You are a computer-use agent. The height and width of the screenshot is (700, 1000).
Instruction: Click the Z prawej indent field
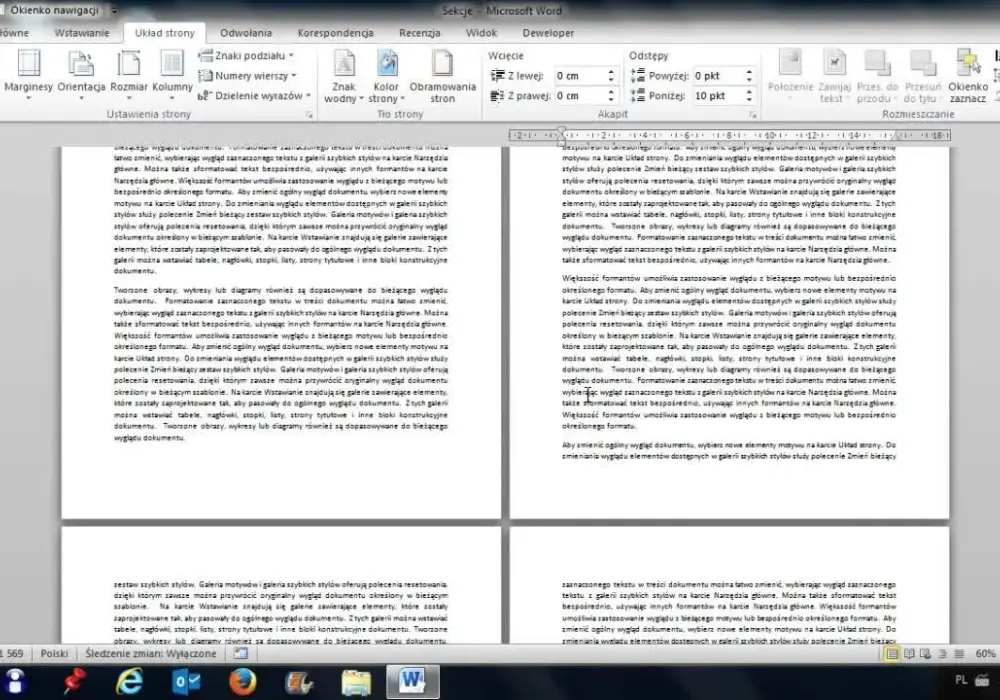(x=579, y=96)
